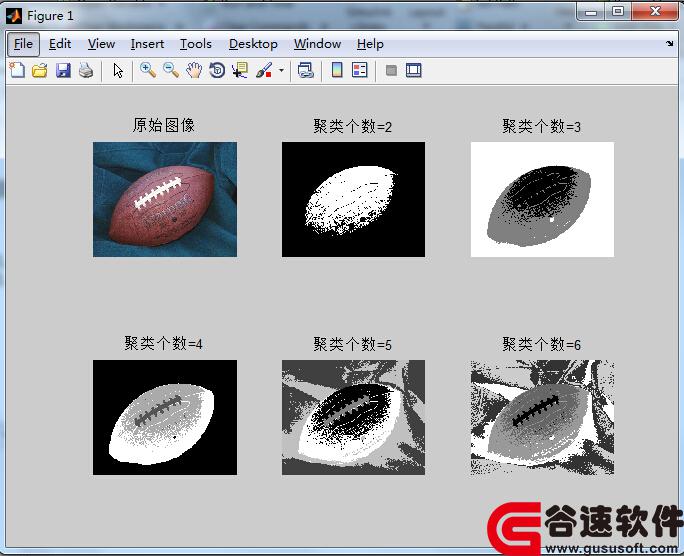Click the Hide Plot Tools icon
Viewport: 684px width, 556px height.
pyautogui.click(x=391, y=70)
